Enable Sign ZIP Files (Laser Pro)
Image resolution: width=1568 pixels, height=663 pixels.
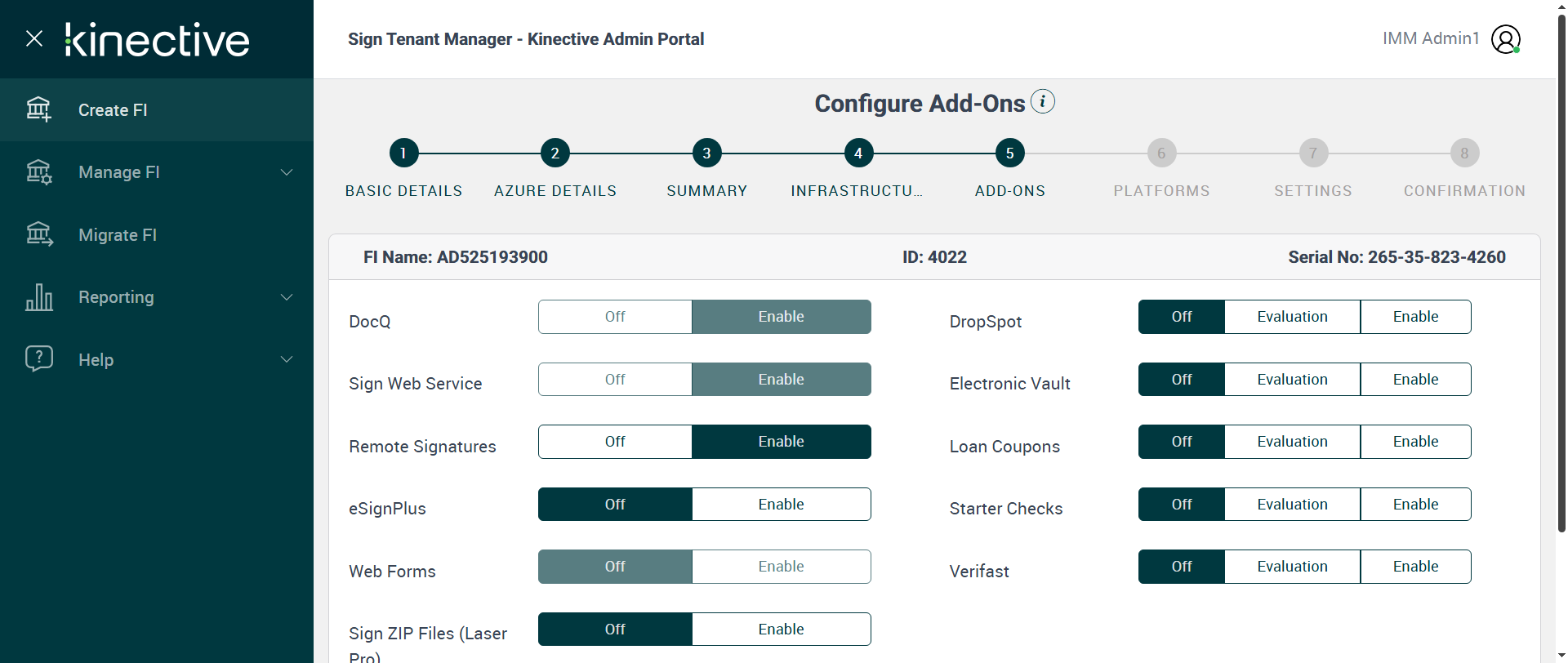pyautogui.click(x=781, y=630)
